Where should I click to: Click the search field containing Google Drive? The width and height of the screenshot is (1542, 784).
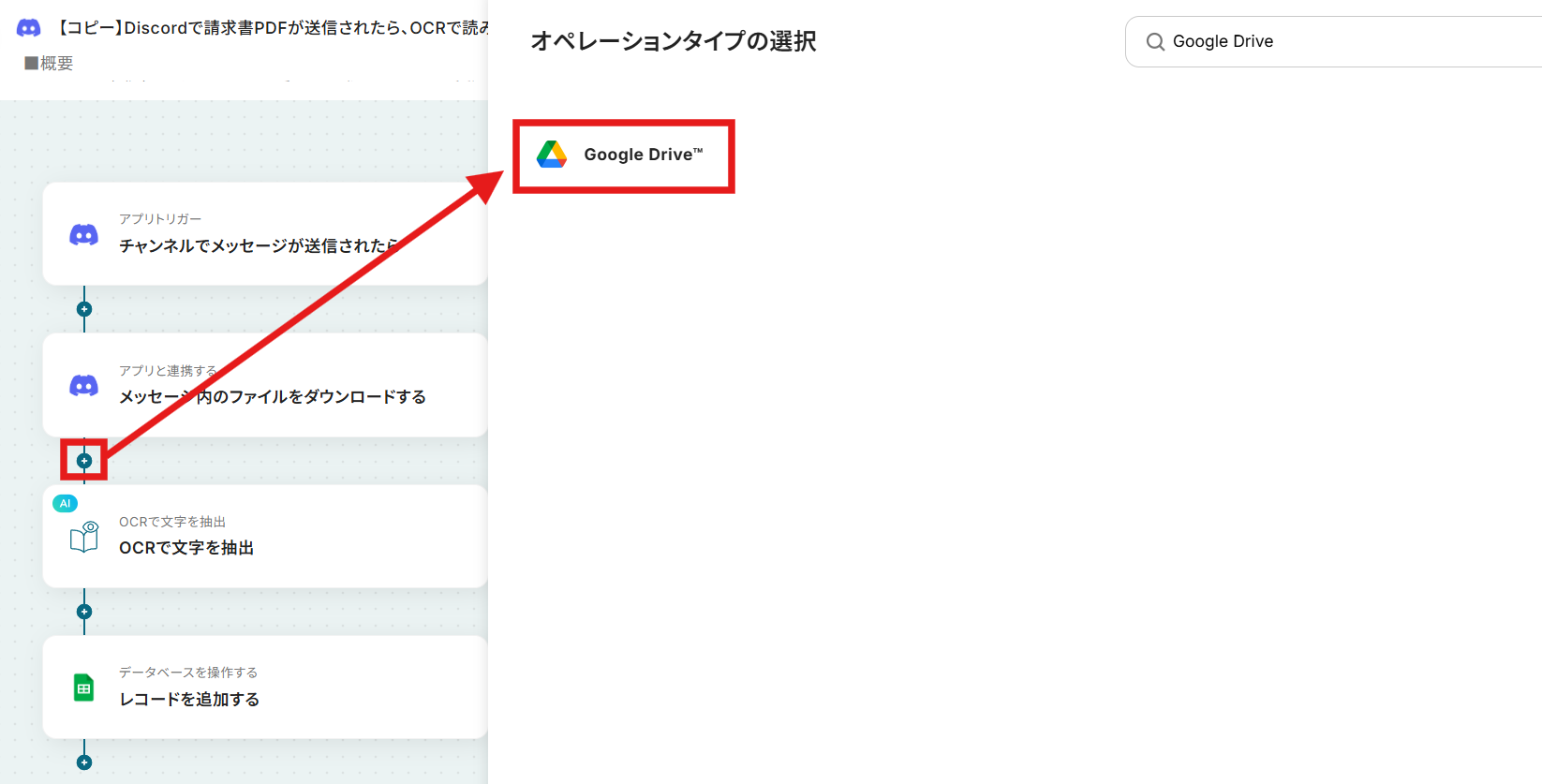[1334, 41]
